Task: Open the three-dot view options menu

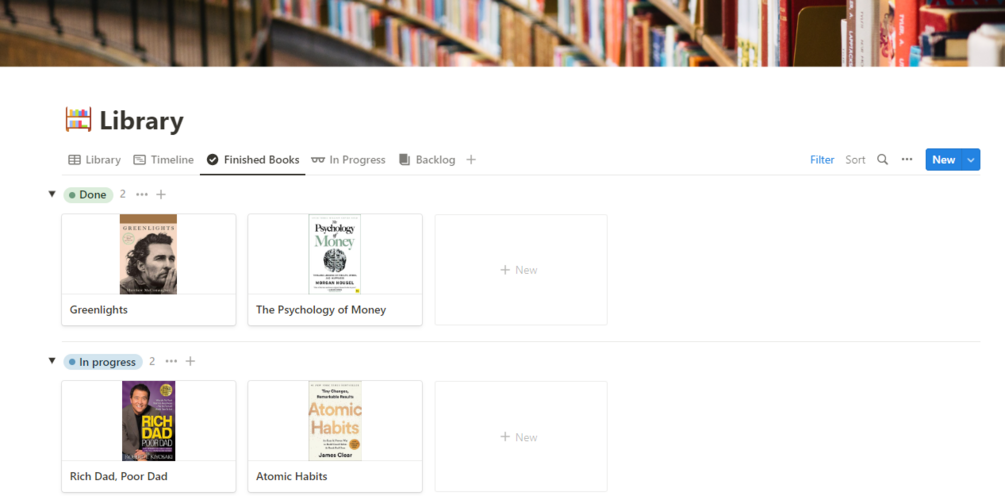Action: pos(907,160)
